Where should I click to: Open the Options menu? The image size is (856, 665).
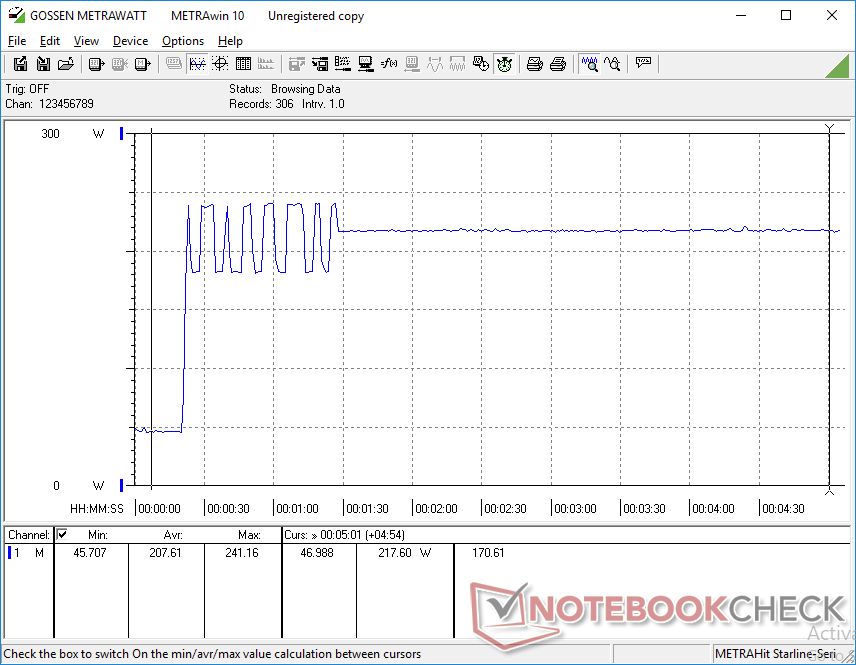pos(183,41)
